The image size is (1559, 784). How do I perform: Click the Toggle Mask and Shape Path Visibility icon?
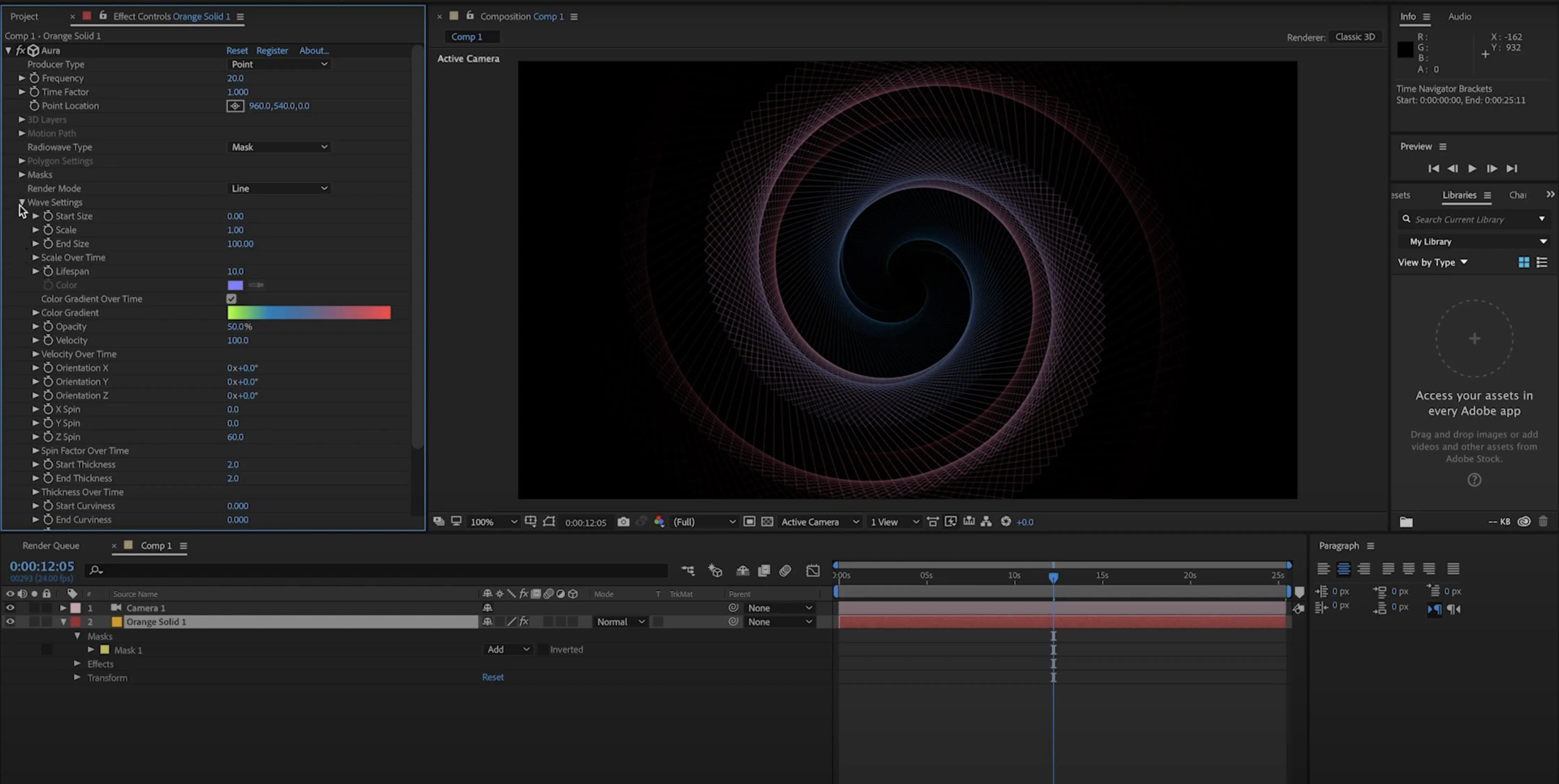(549, 521)
